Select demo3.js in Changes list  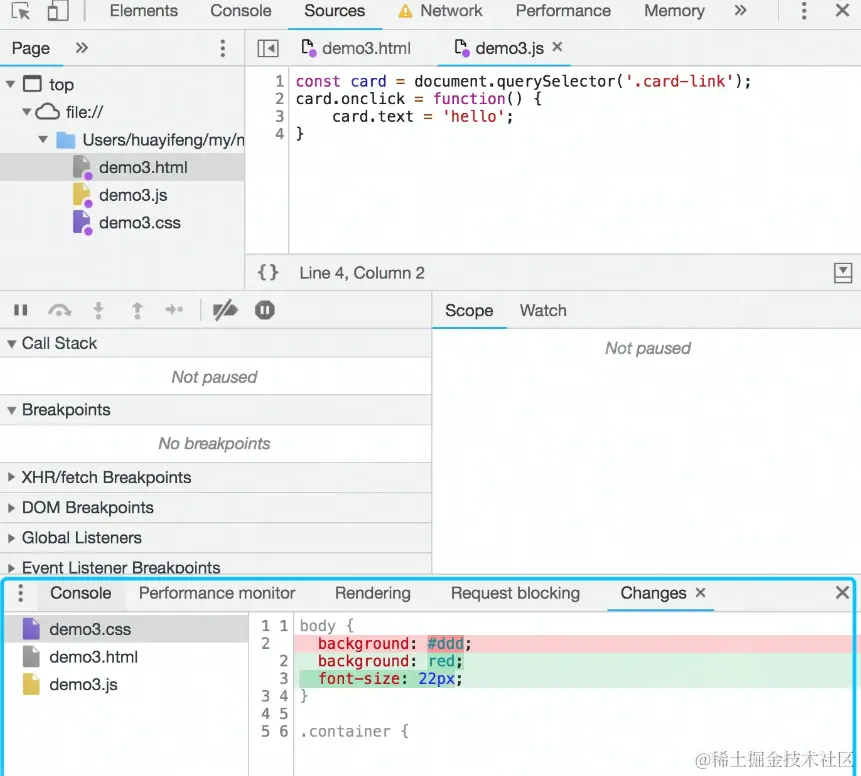tap(126, 685)
